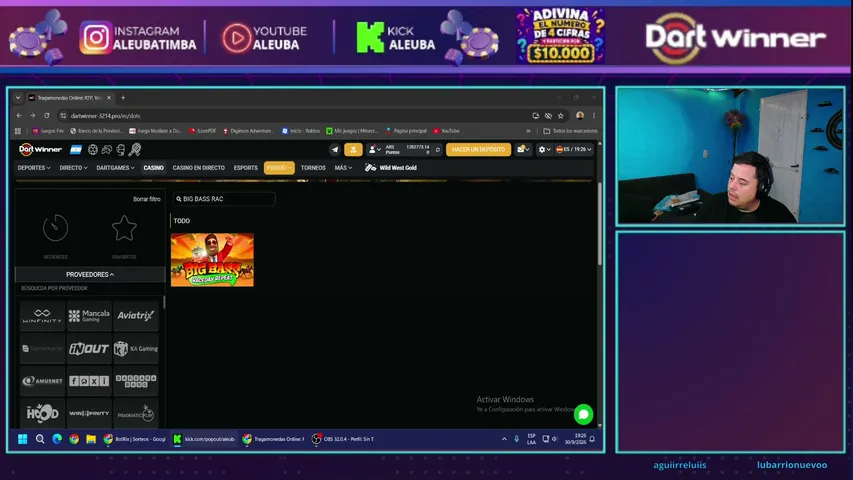Open the settings gear dropdown

coord(543,149)
